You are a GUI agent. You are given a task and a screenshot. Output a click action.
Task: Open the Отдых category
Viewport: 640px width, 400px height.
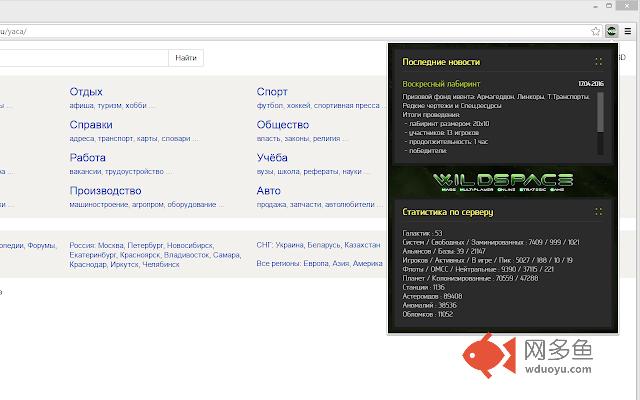pos(86,91)
